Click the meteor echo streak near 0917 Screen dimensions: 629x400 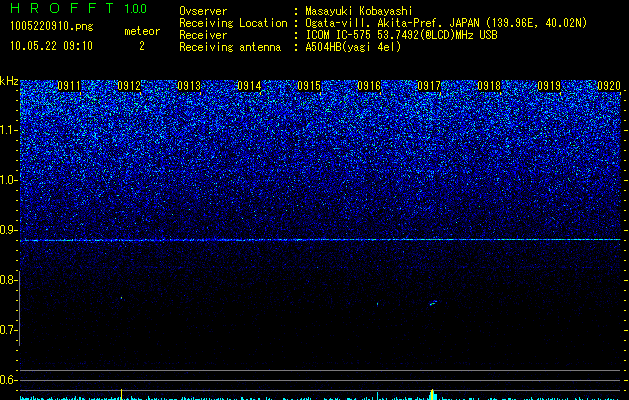pyautogui.click(x=433, y=303)
